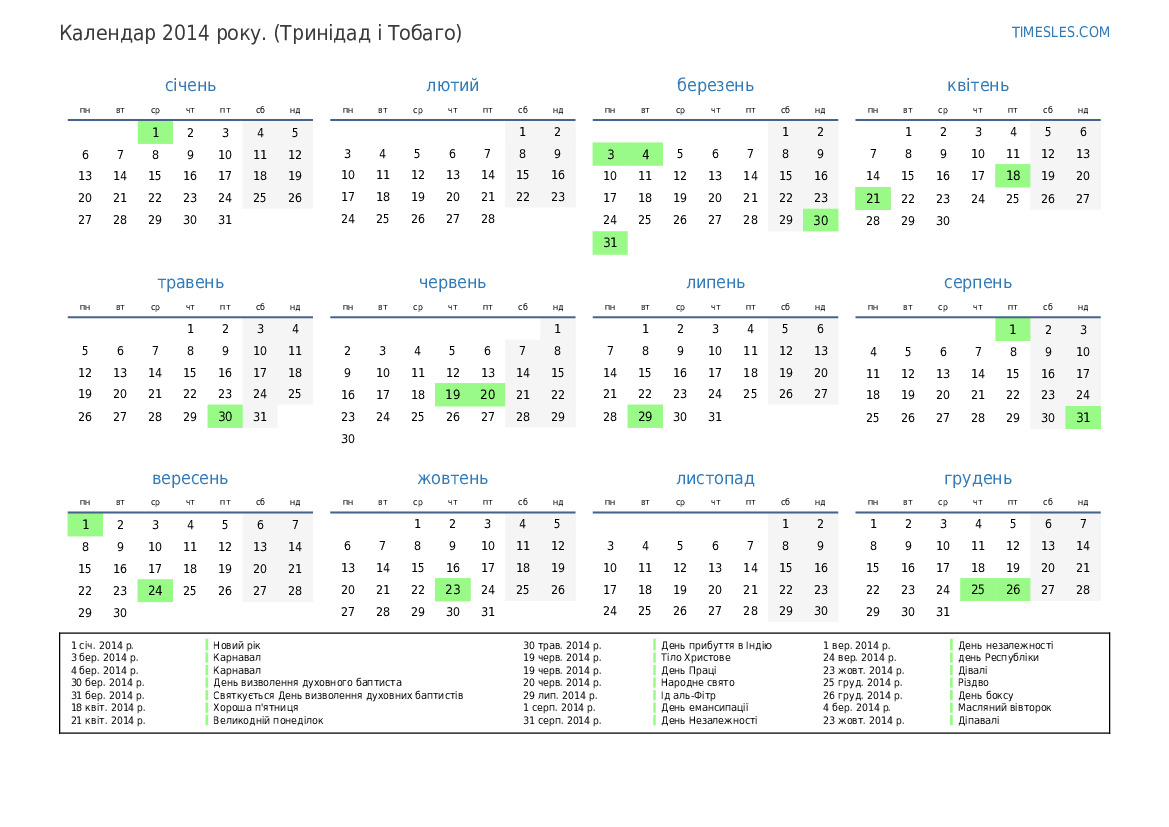
Task: Select day 15 in листопад
Action: 785,567
